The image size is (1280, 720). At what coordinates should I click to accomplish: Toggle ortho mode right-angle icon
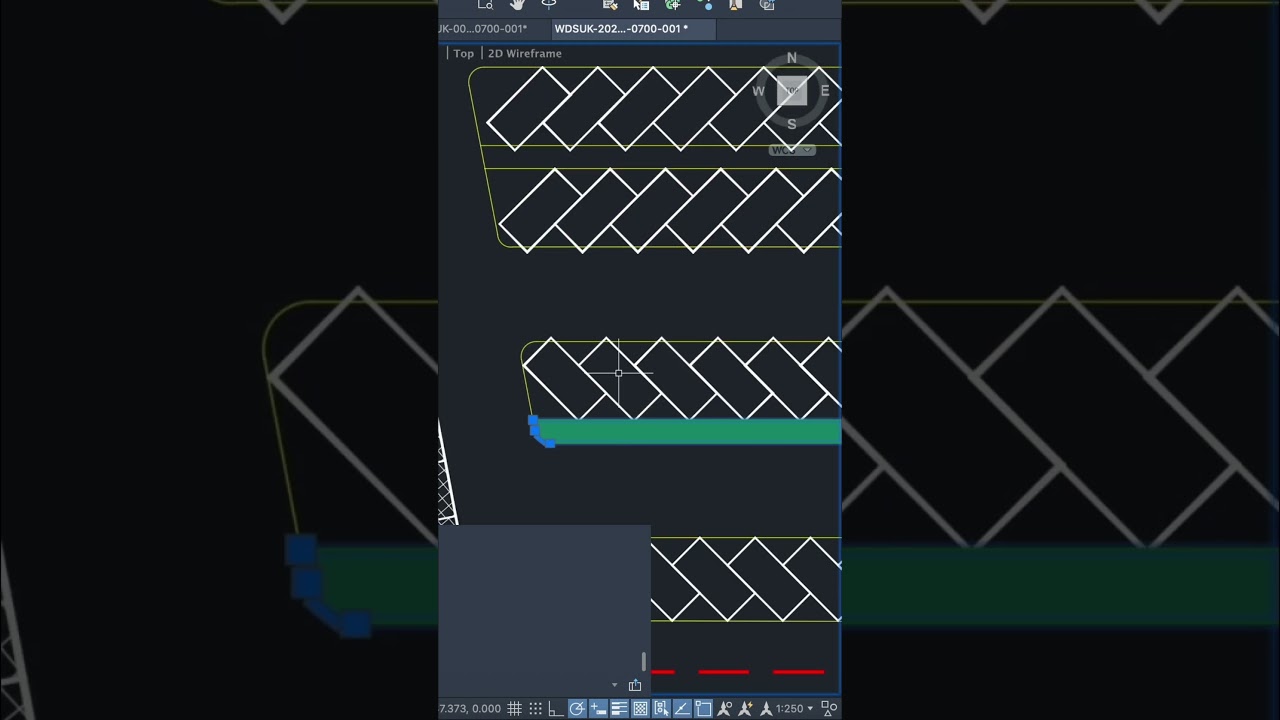click(x=555, y=709)
